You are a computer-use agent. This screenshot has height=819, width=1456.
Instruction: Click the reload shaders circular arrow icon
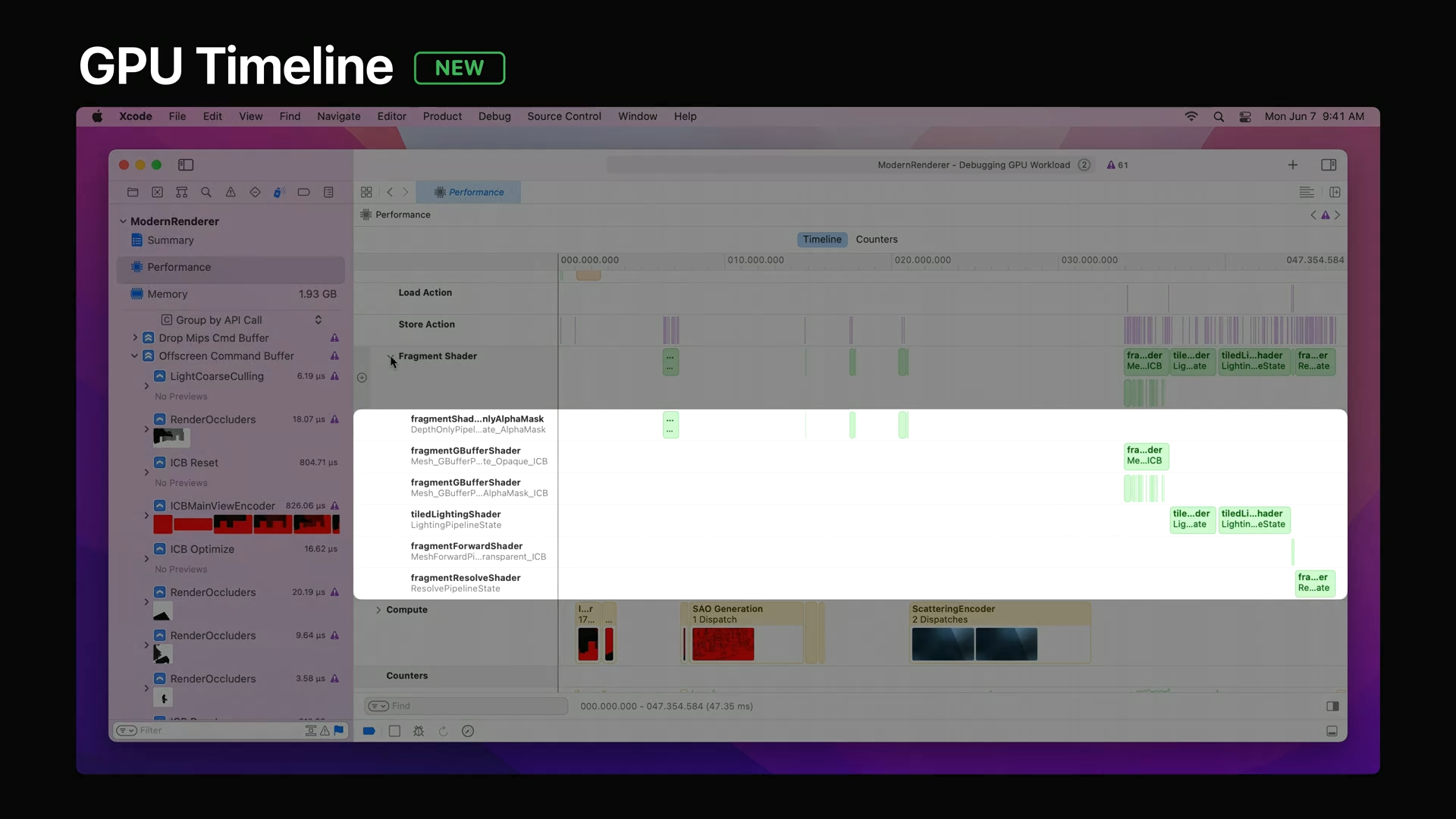tap(443, 731)
